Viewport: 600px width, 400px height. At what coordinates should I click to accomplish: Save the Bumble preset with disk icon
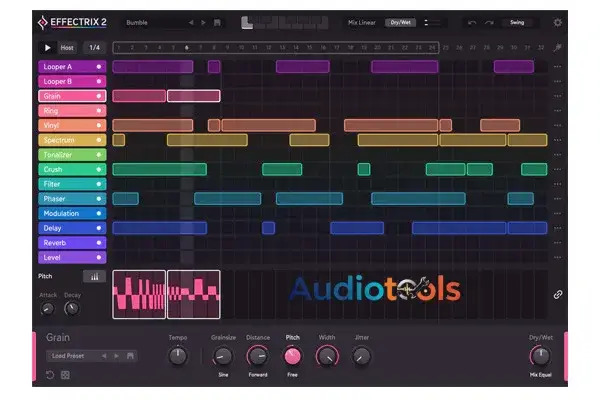click(217, 23)
